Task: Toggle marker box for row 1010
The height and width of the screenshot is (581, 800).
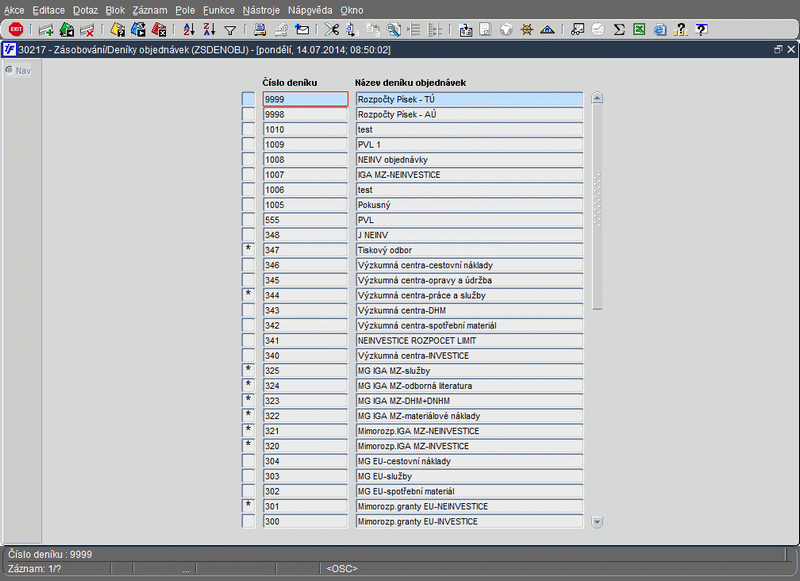Action: tap(248, 129)
